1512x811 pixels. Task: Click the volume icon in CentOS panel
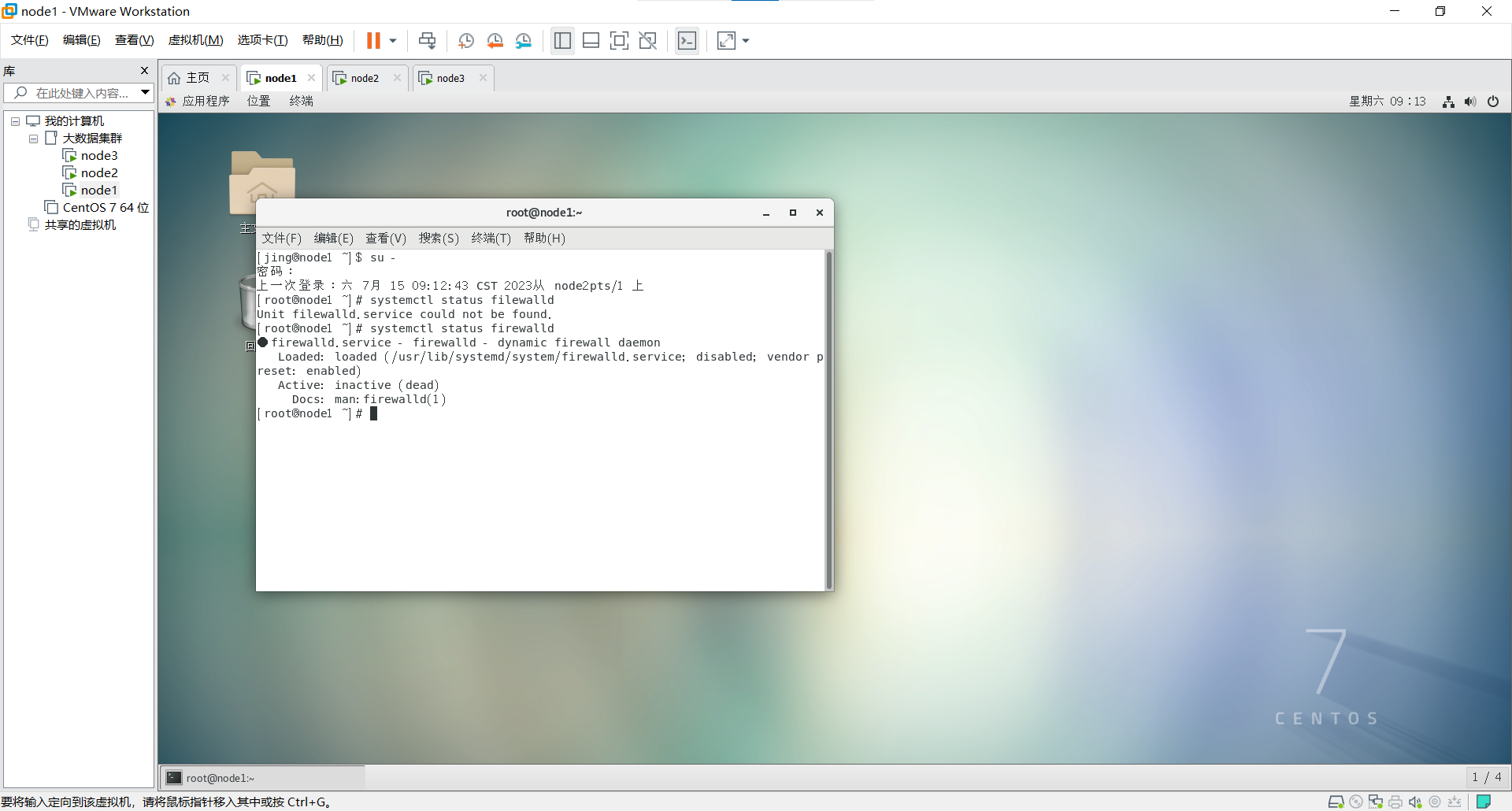coord(1470,102)
